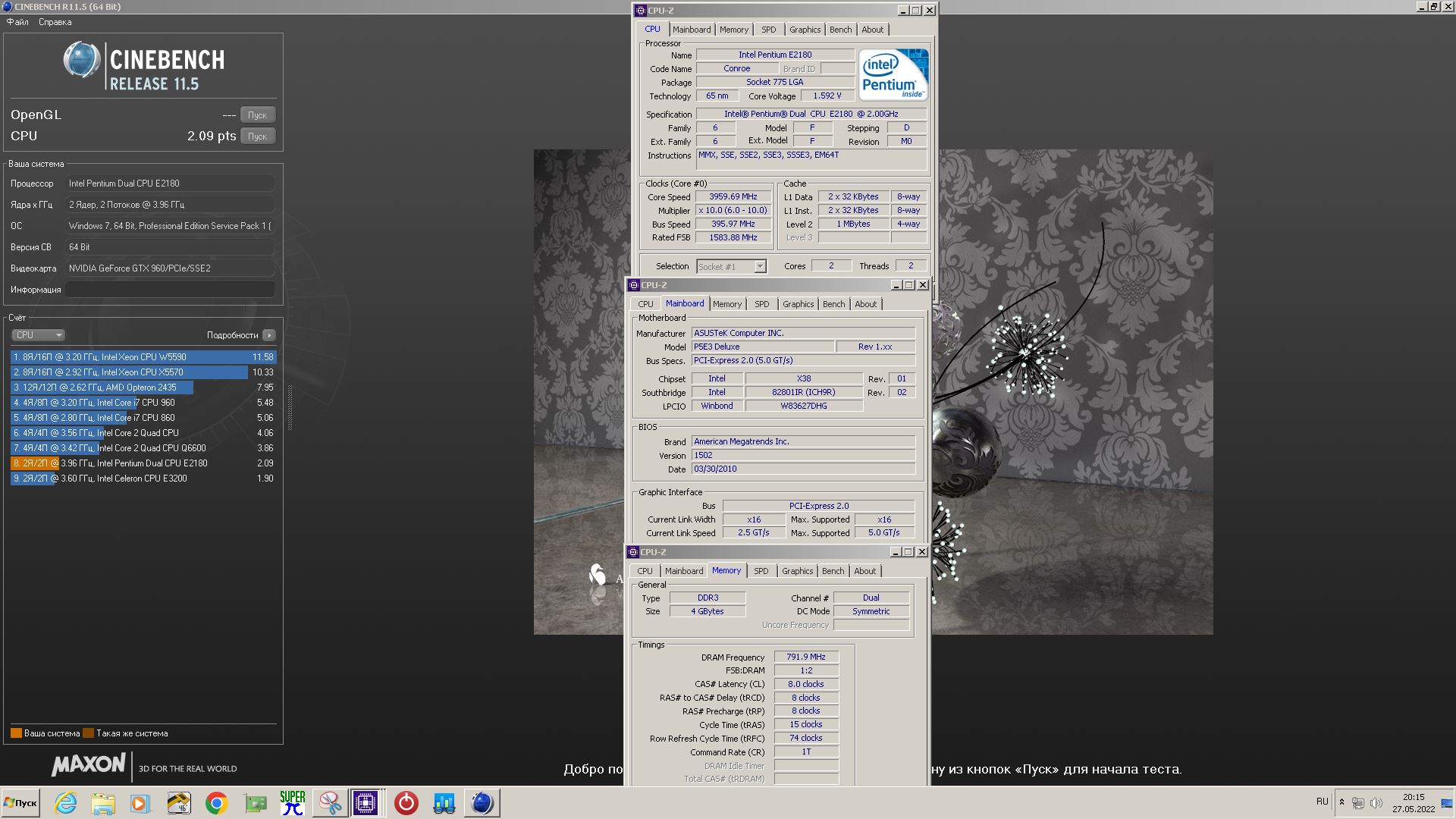
Task: Click the Cinebench title bar sphere icon
Action: pos(7,7)
